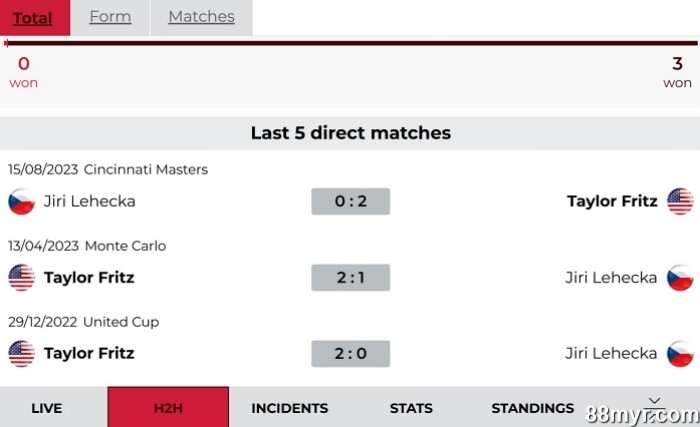700x427 pixels.
Task: Open the INCIDENTS tab
Action: (289, 408)
